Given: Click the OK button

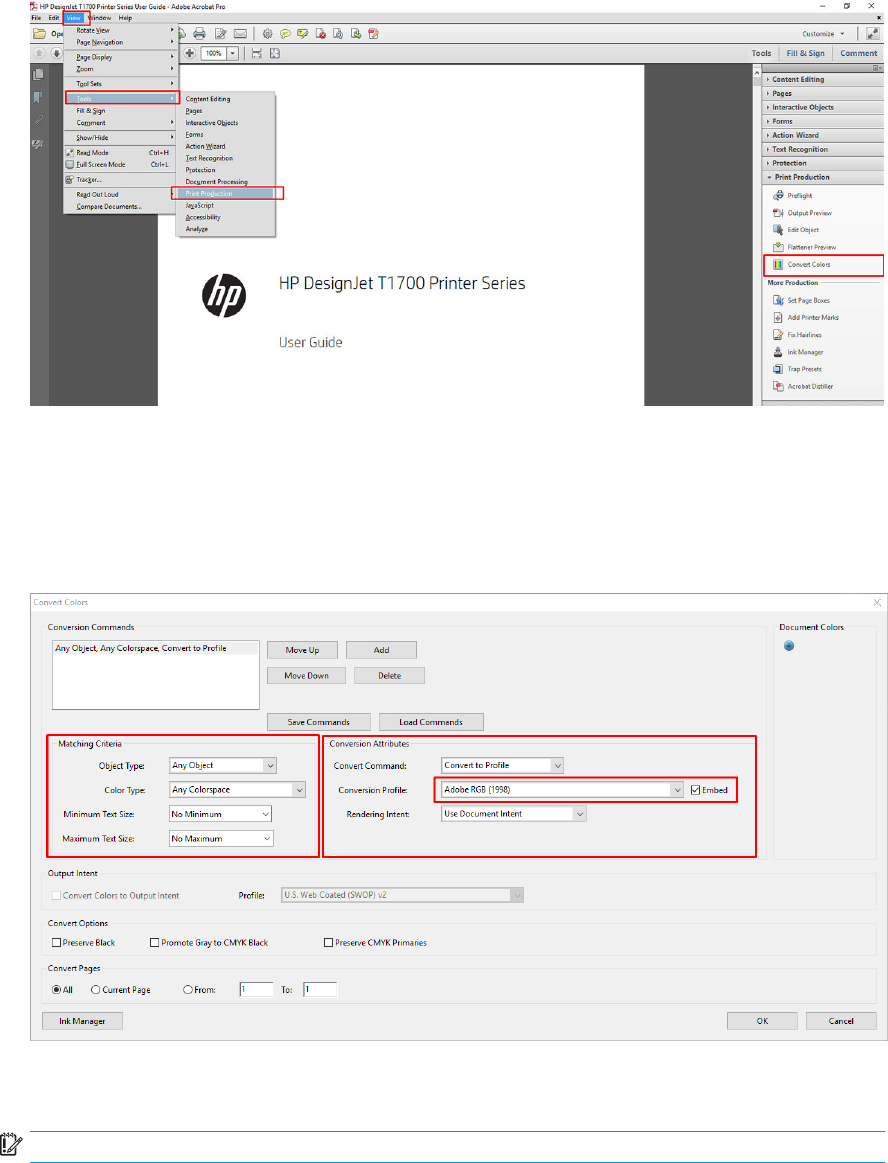Looking at the screenshot, I should pos(762,1021).
